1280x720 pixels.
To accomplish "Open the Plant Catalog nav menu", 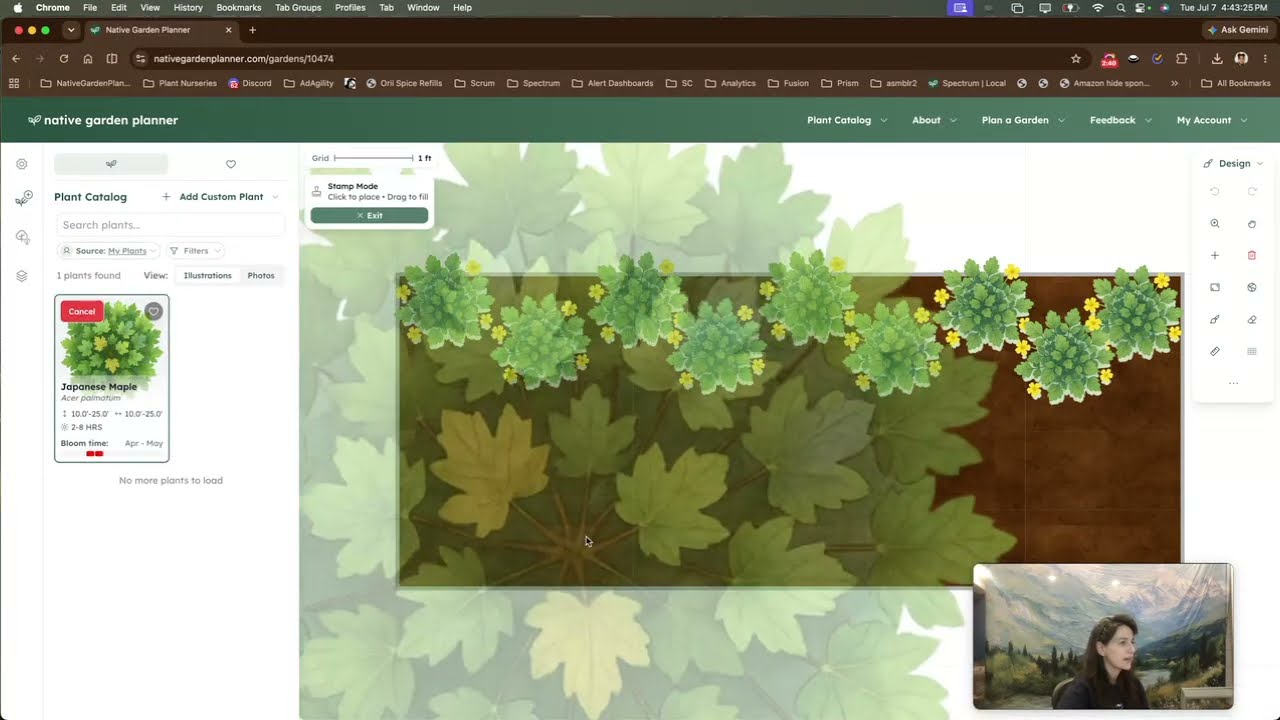I will (847, 120).
